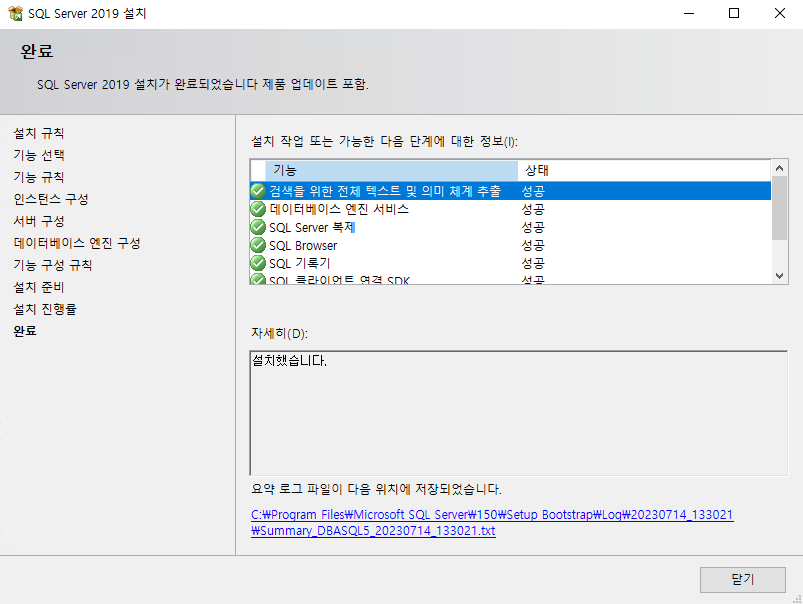The height and width of the screenshot is (604, 803).
Task: Click the 설치했습니다. details text box
Action: 519,413
